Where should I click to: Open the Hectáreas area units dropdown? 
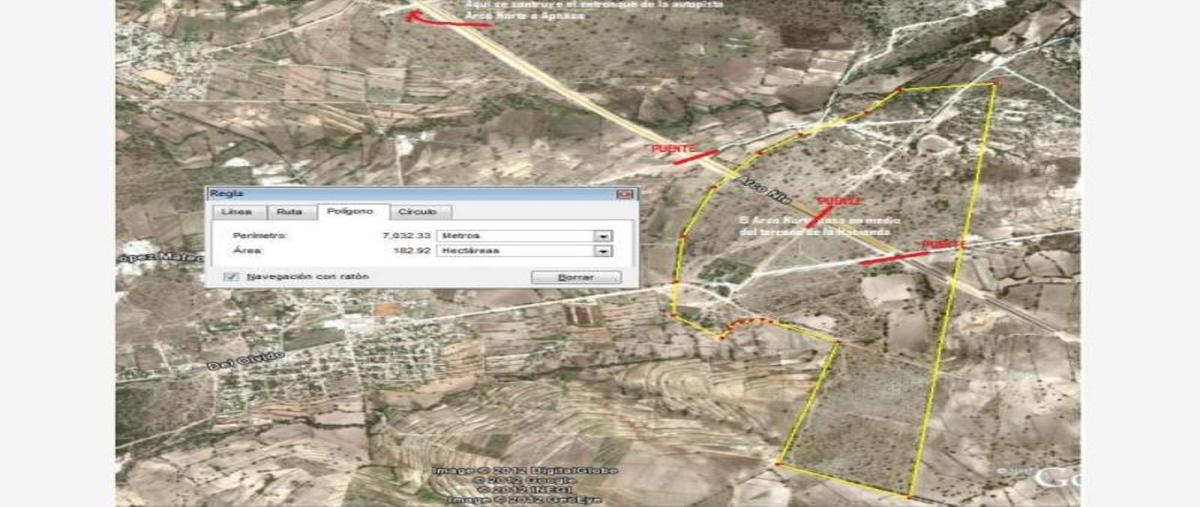click(525, 251)
